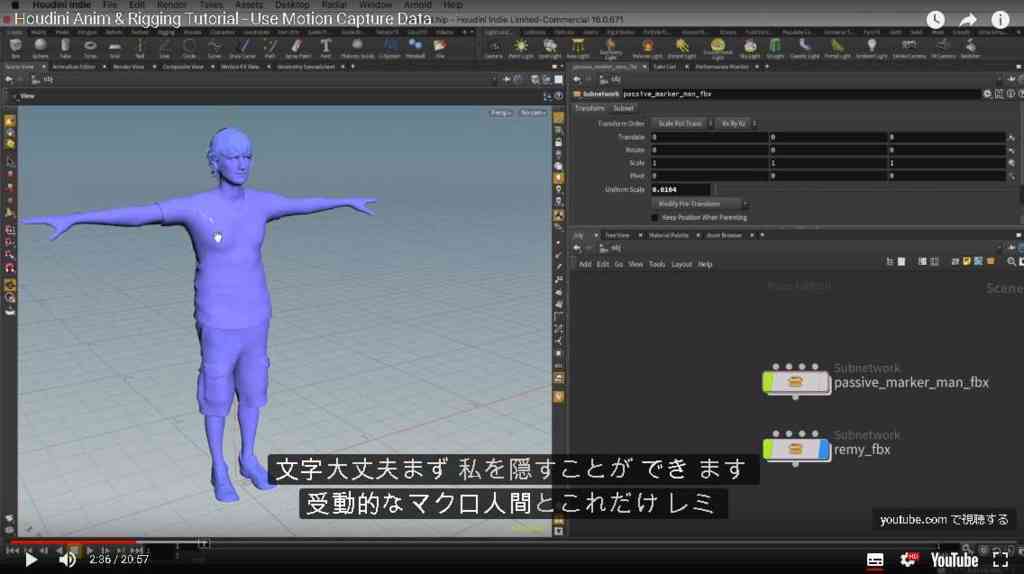
Task: Toggle subtitles closed captions button
Action: tap(875, 560)
